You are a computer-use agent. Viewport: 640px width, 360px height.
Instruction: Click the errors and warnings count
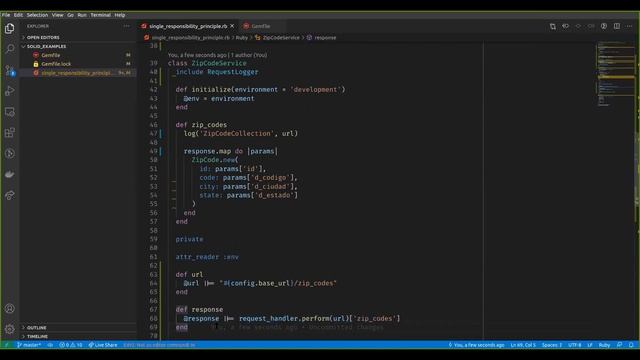pyautogui.click(x=71, y=345)
